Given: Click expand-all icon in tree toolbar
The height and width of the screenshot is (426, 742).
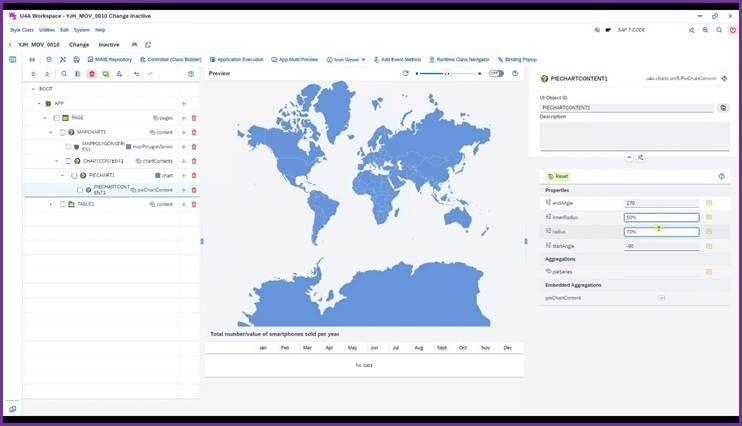Looking at the screenshot, I should click(x=33, y=74).
